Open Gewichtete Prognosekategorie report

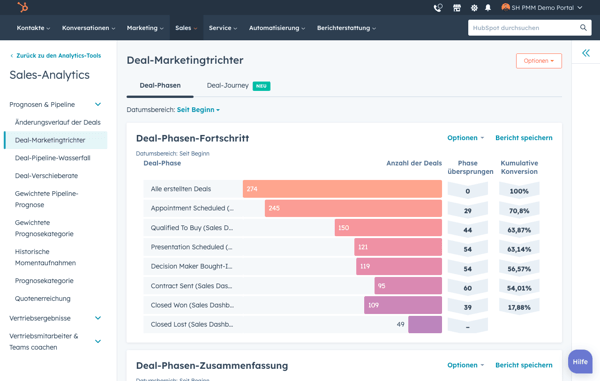click(x=44, y=228)
